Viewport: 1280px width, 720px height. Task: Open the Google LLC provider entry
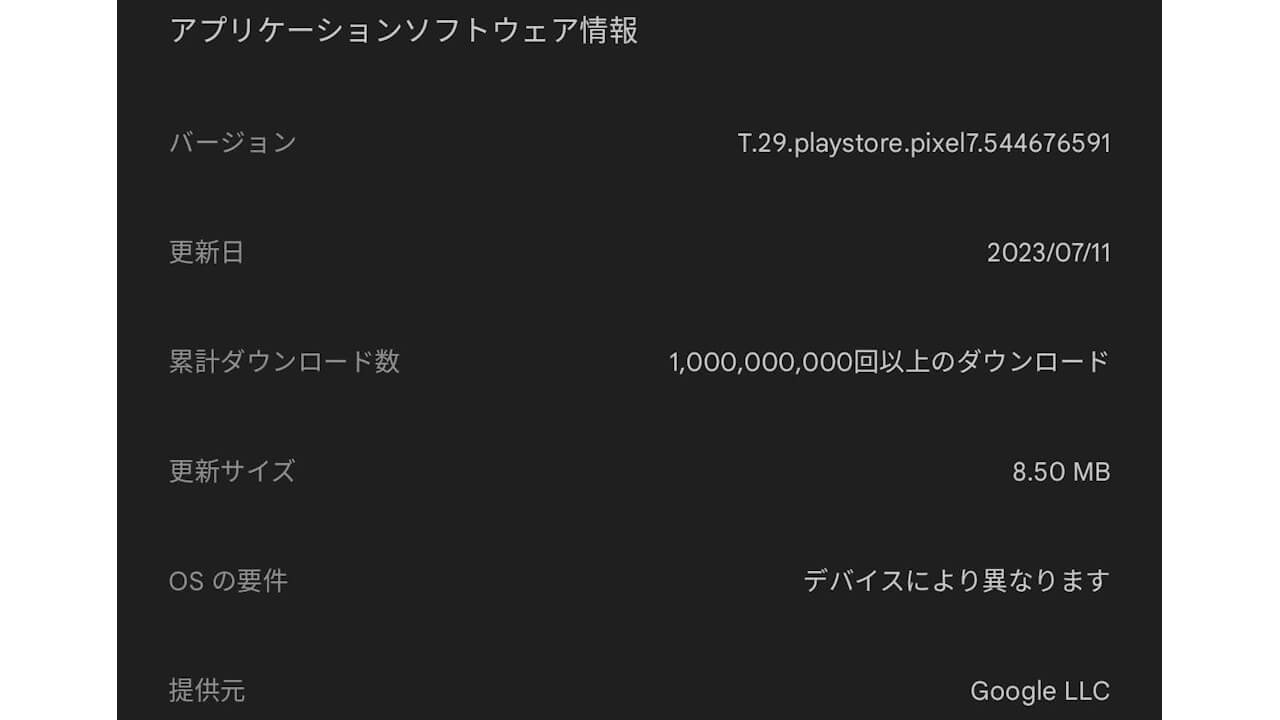tap(1040, 689)
